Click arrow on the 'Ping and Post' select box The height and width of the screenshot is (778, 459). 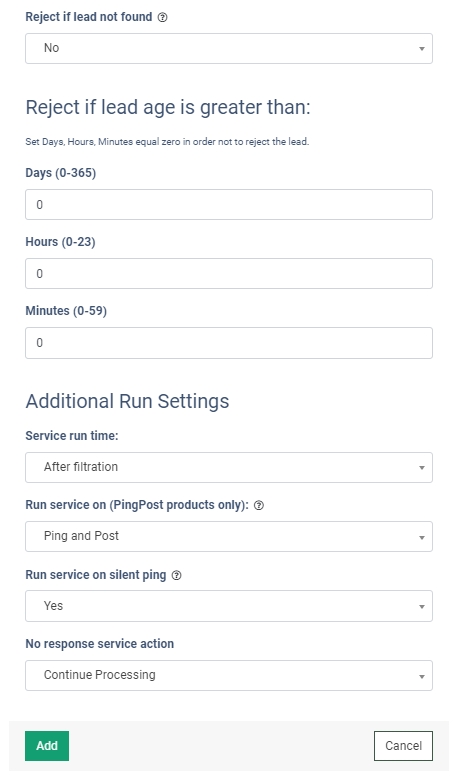(421, 537)
